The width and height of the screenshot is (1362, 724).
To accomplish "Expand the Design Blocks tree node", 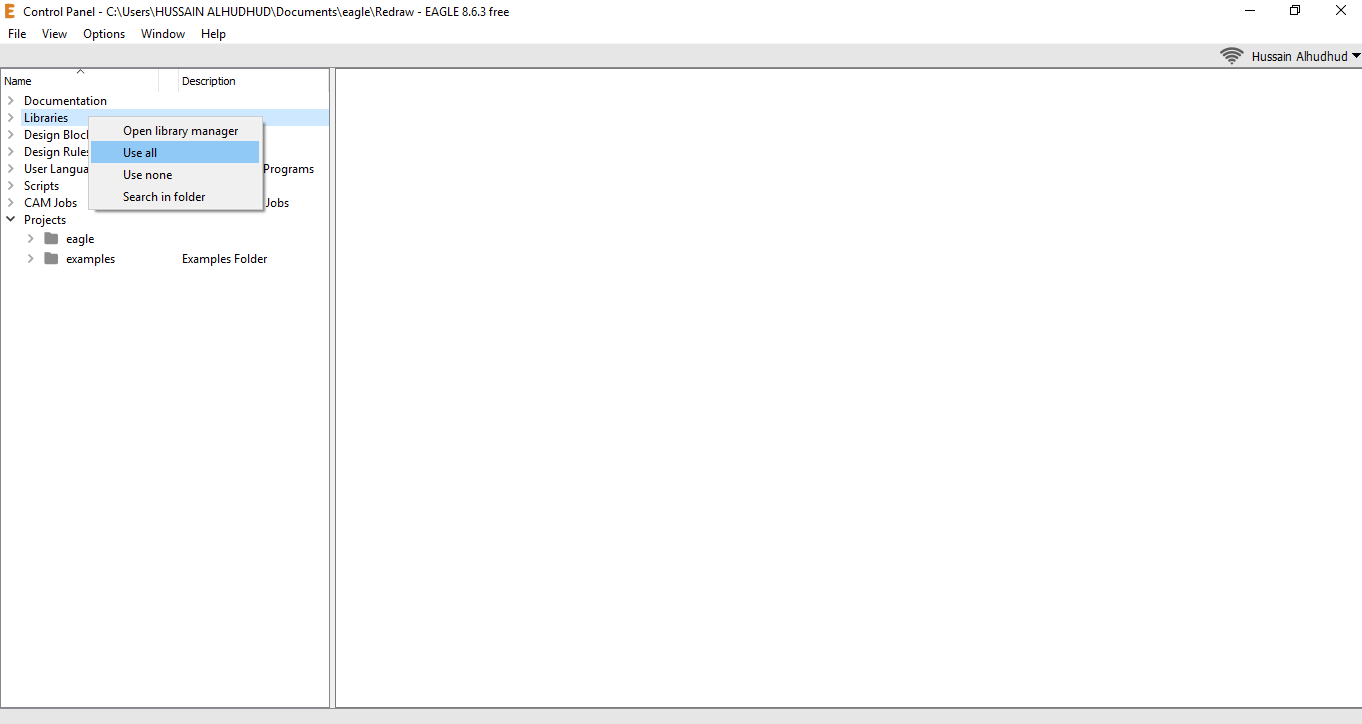I will [11, 135].
